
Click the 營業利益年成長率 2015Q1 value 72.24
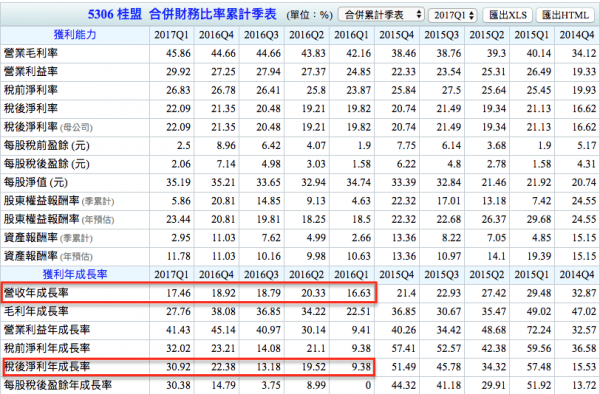(539, 330)
